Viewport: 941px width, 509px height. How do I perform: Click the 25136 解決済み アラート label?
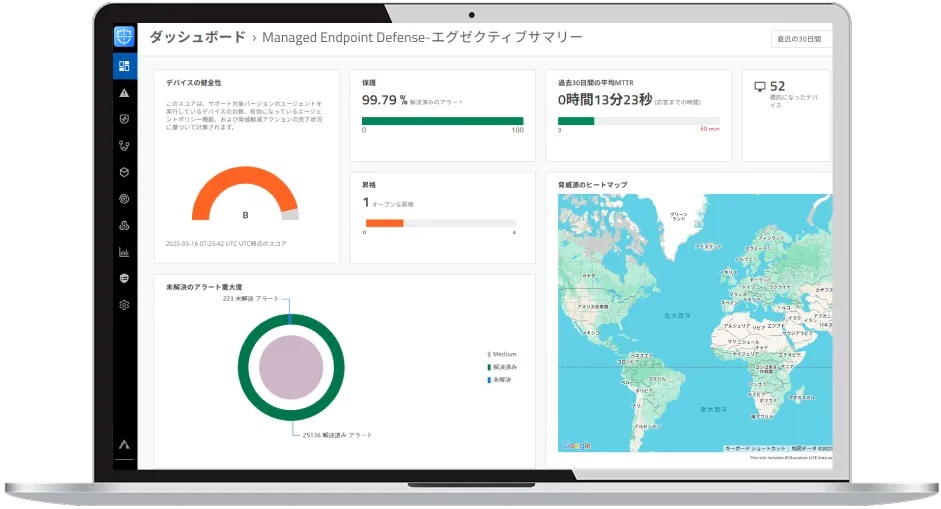pos(337,435)
